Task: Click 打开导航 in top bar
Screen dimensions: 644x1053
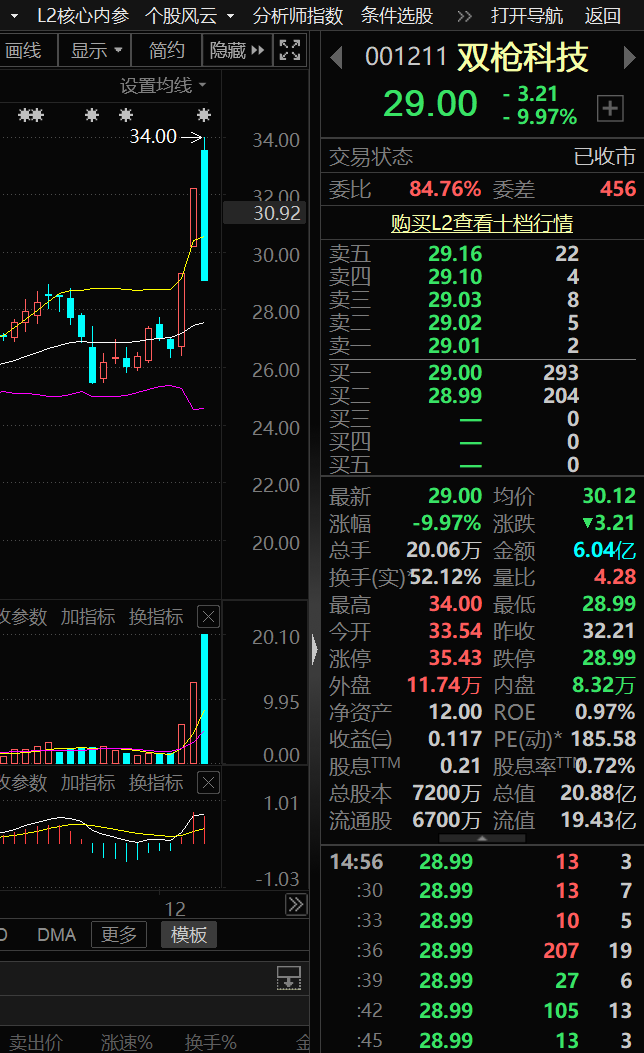Action: coord(526,15)
